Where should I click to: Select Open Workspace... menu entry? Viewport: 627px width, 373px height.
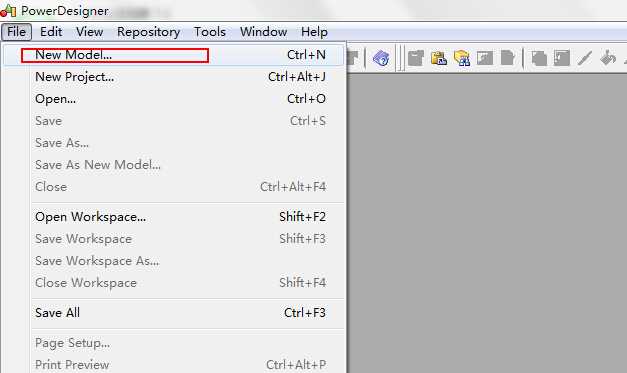(x=174, y=217)
